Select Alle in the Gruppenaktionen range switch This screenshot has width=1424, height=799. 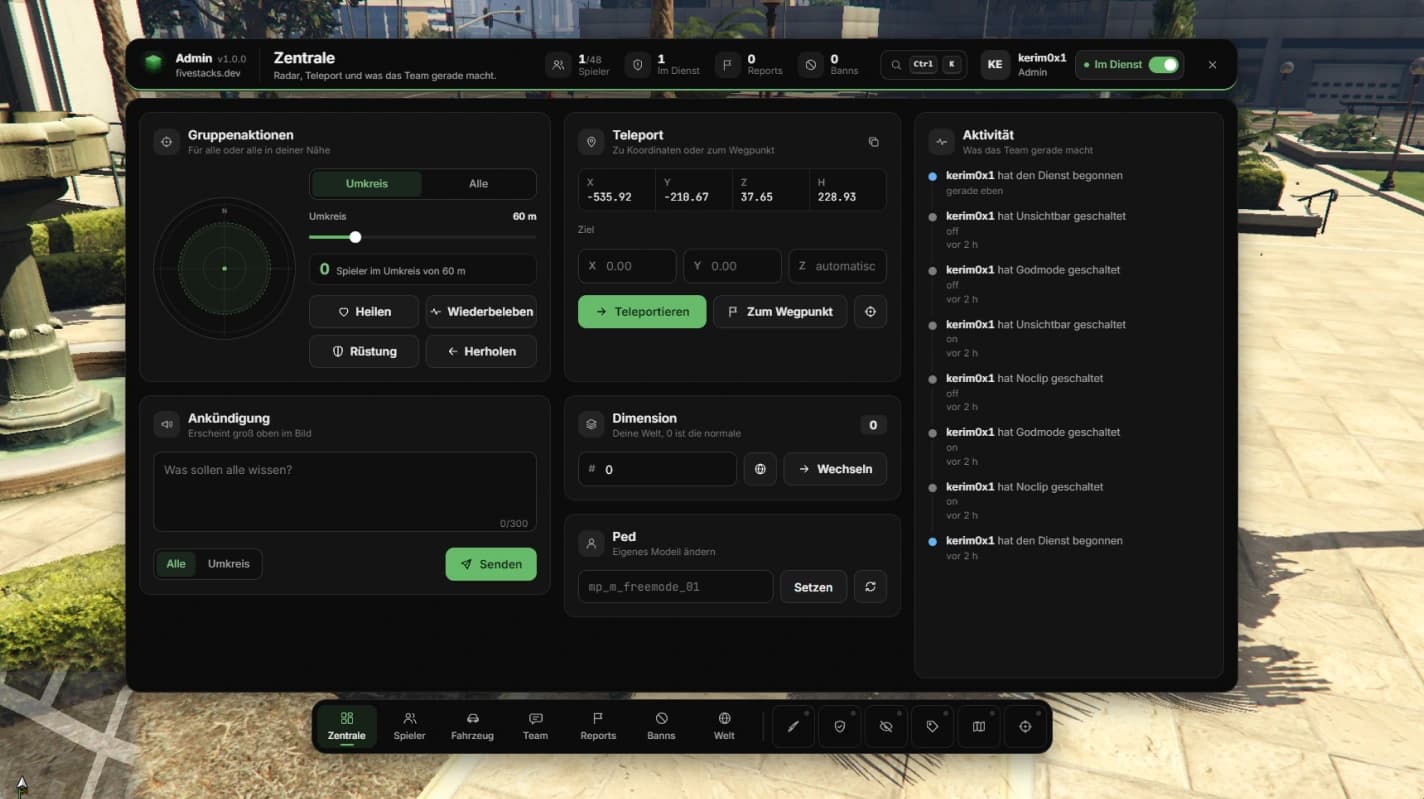tap(479, 184)
